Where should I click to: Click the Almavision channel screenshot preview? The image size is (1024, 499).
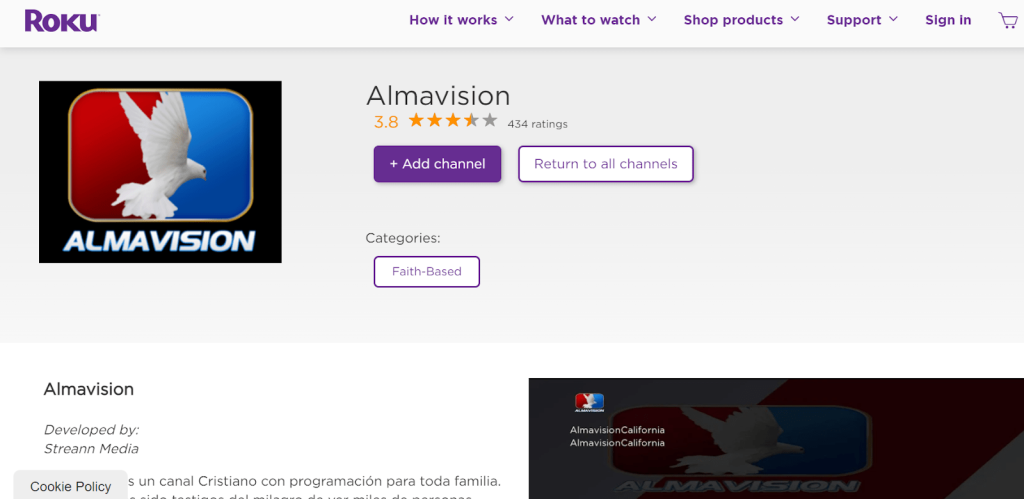click(x=776, y=438)
